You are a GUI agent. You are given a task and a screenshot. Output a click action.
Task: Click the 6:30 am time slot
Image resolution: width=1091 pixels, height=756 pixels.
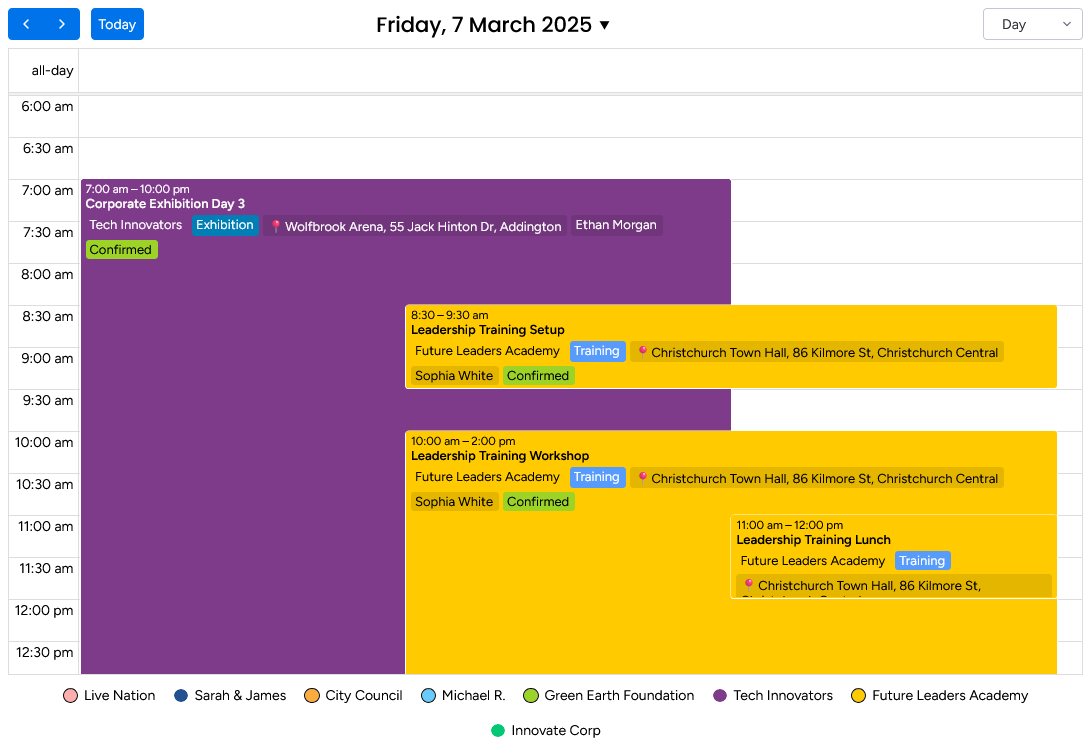[580, 159]
